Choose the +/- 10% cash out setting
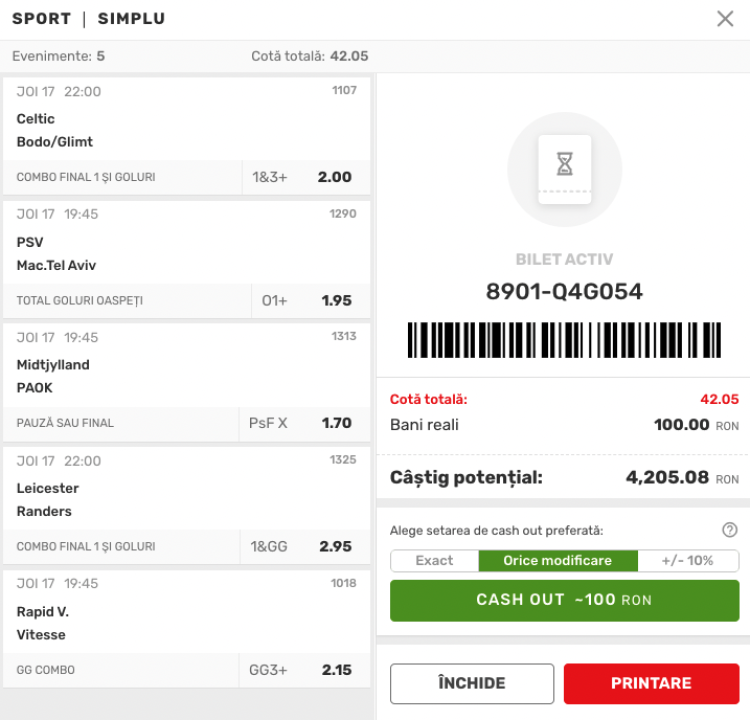Image resolution: width=750 pixels, height=720 pixels. pos(688,561)
